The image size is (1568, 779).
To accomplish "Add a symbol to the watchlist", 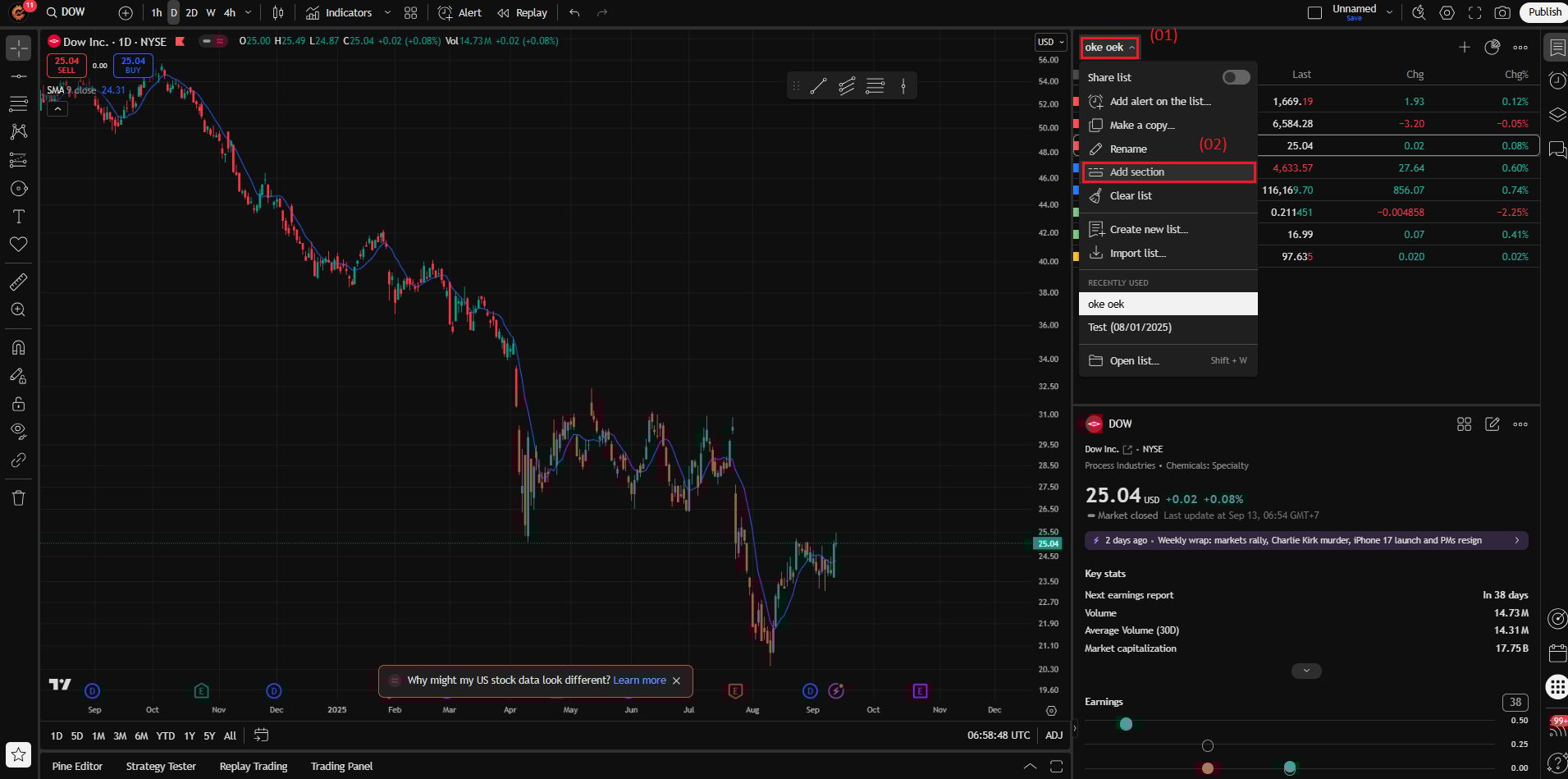I will [1465, 48].
